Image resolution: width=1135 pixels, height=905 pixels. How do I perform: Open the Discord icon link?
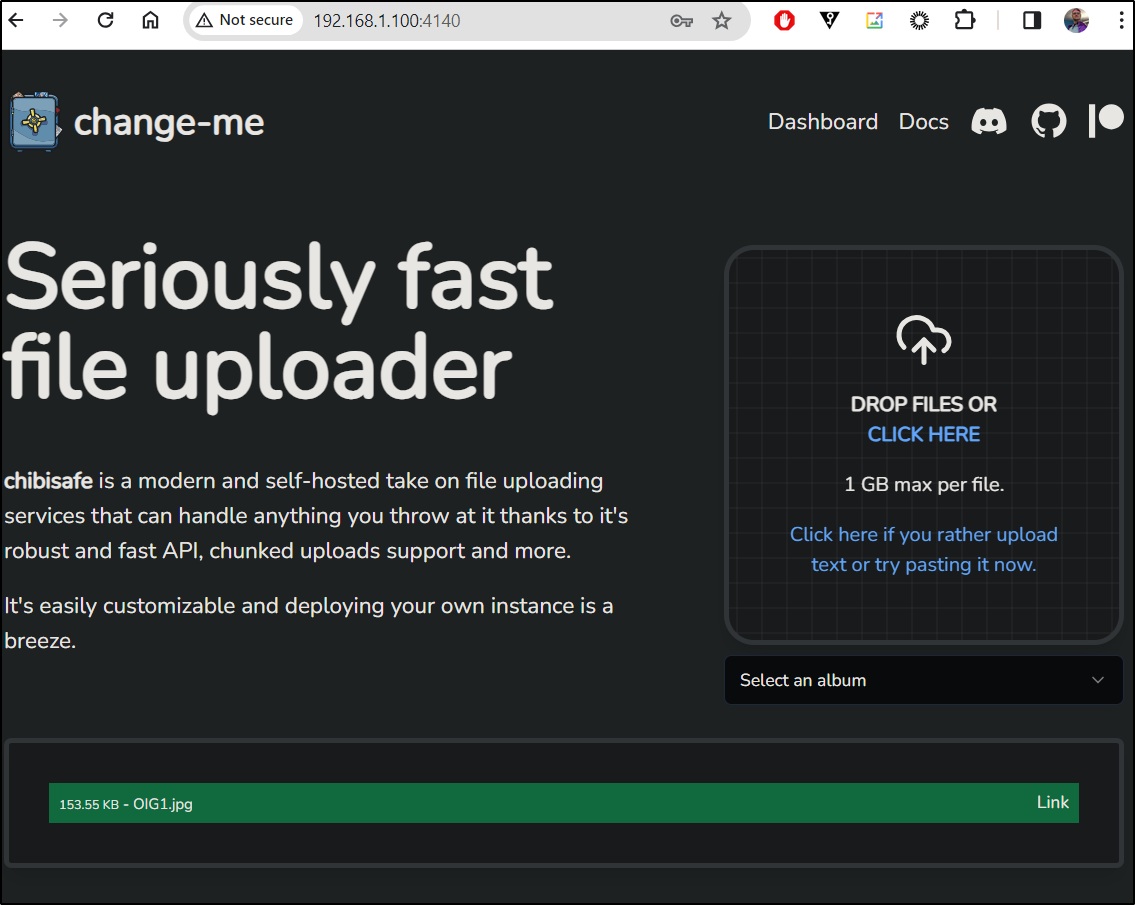989,121
